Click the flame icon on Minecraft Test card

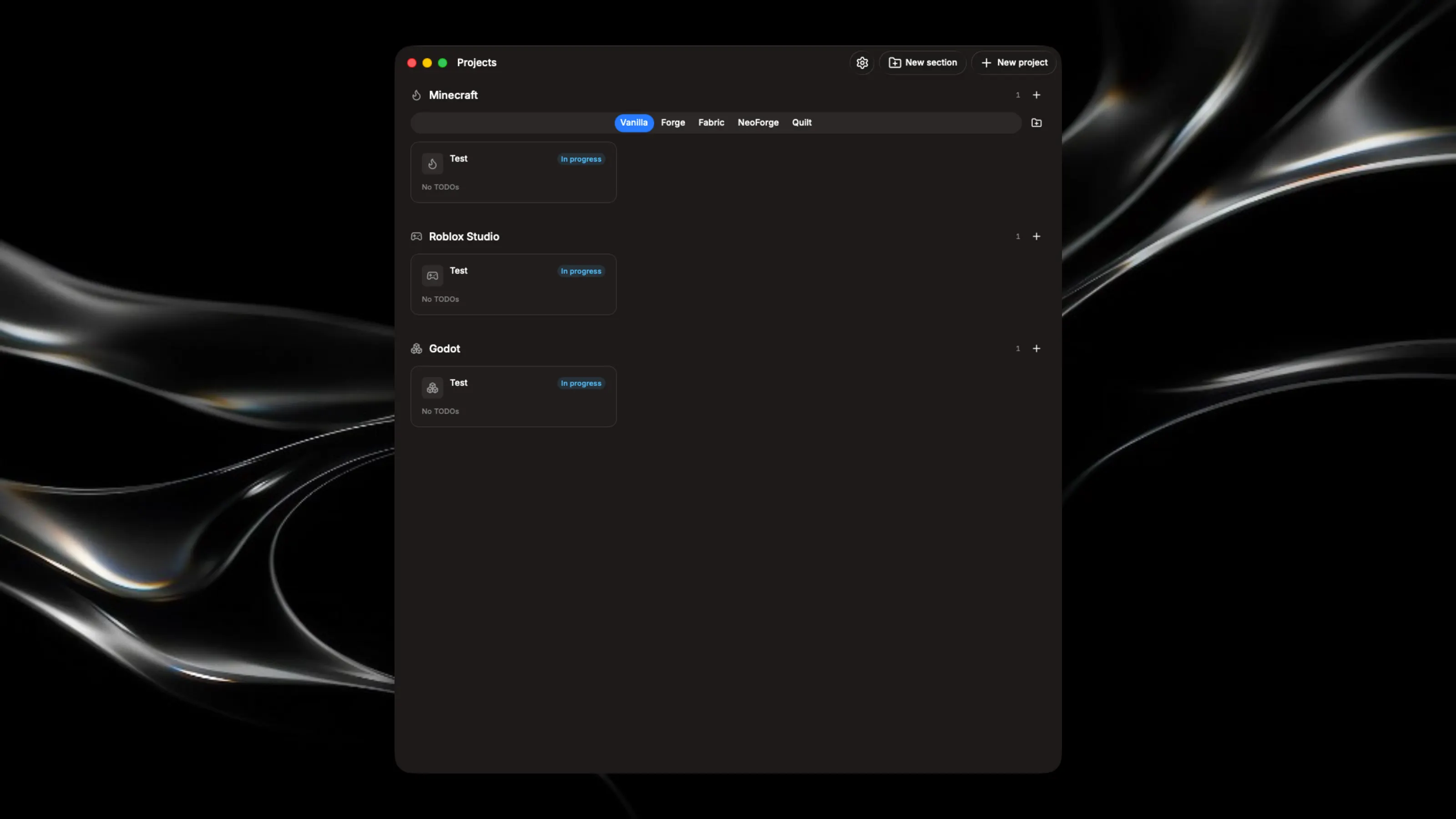pos(432,164)
